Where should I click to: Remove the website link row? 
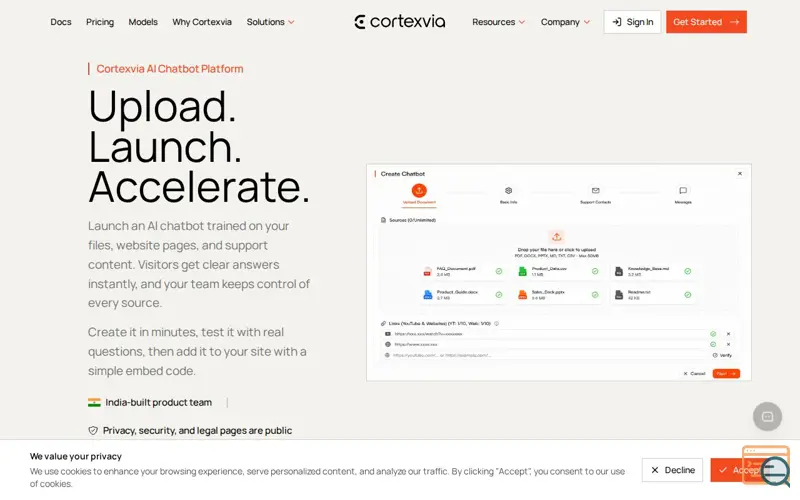[x=729, y=344]
